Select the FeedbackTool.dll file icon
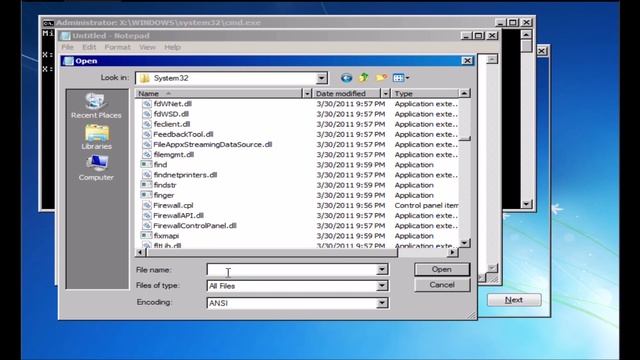The height and width of the screenshot is (360, 640). (147, 134)
